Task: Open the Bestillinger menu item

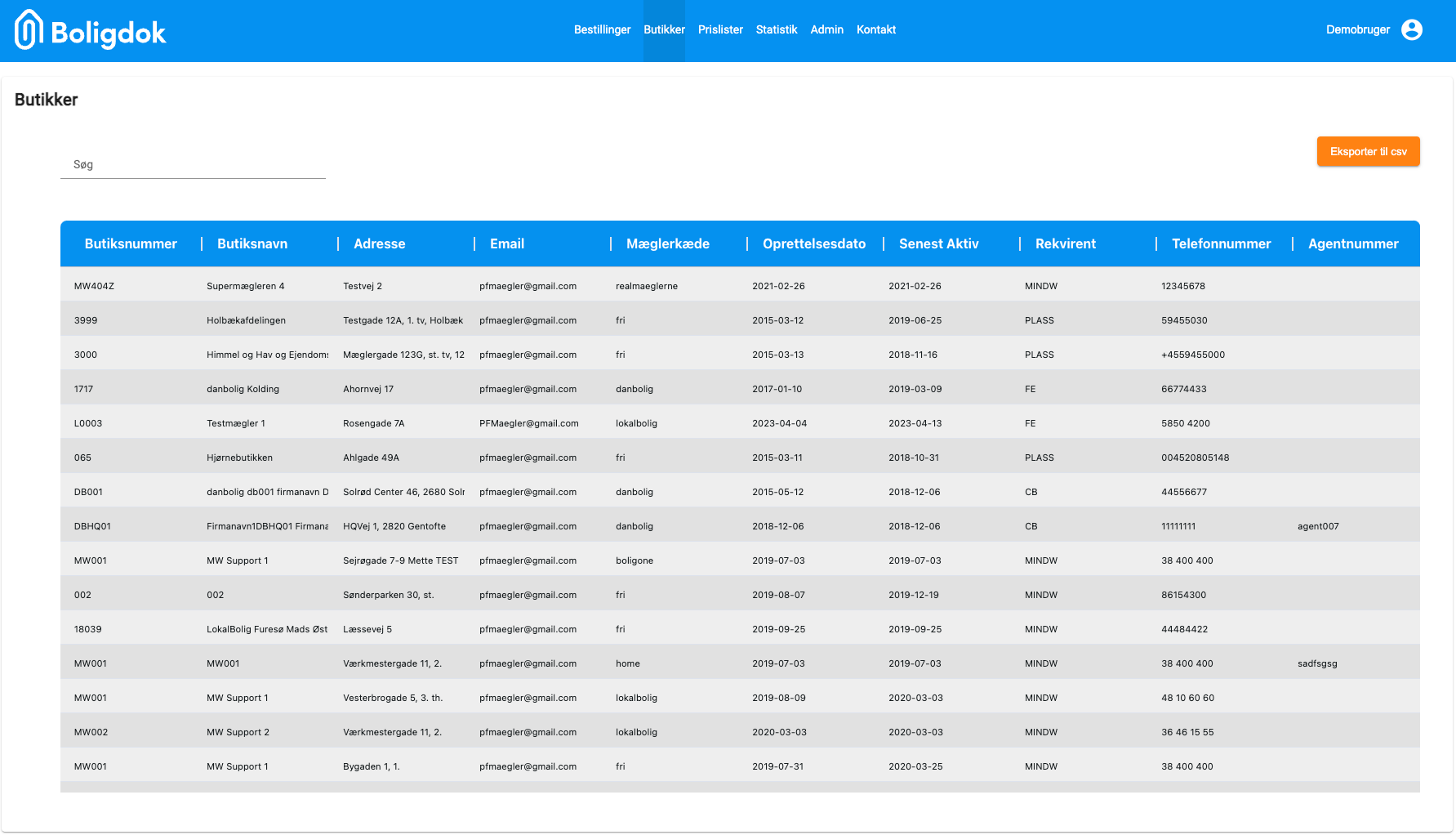Action: click(x=602, y=29)
